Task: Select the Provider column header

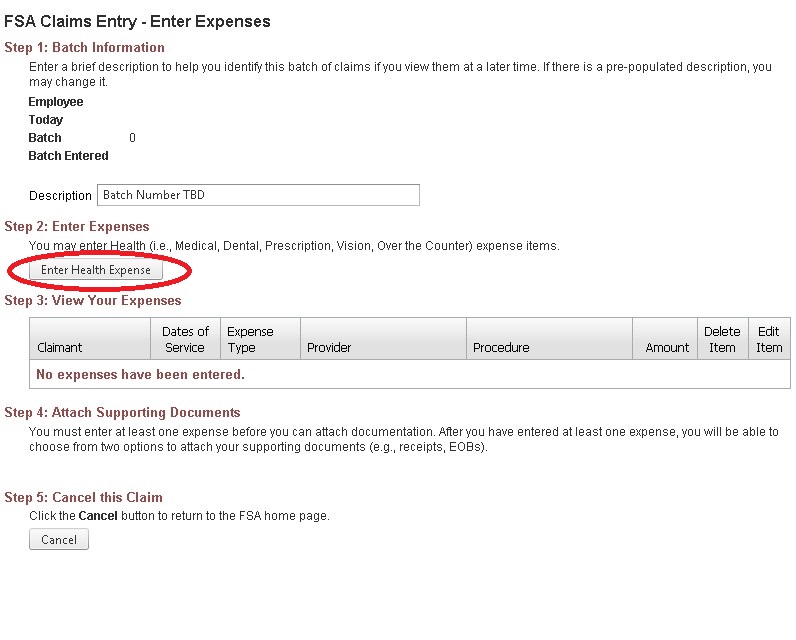Action: (329, 347)
